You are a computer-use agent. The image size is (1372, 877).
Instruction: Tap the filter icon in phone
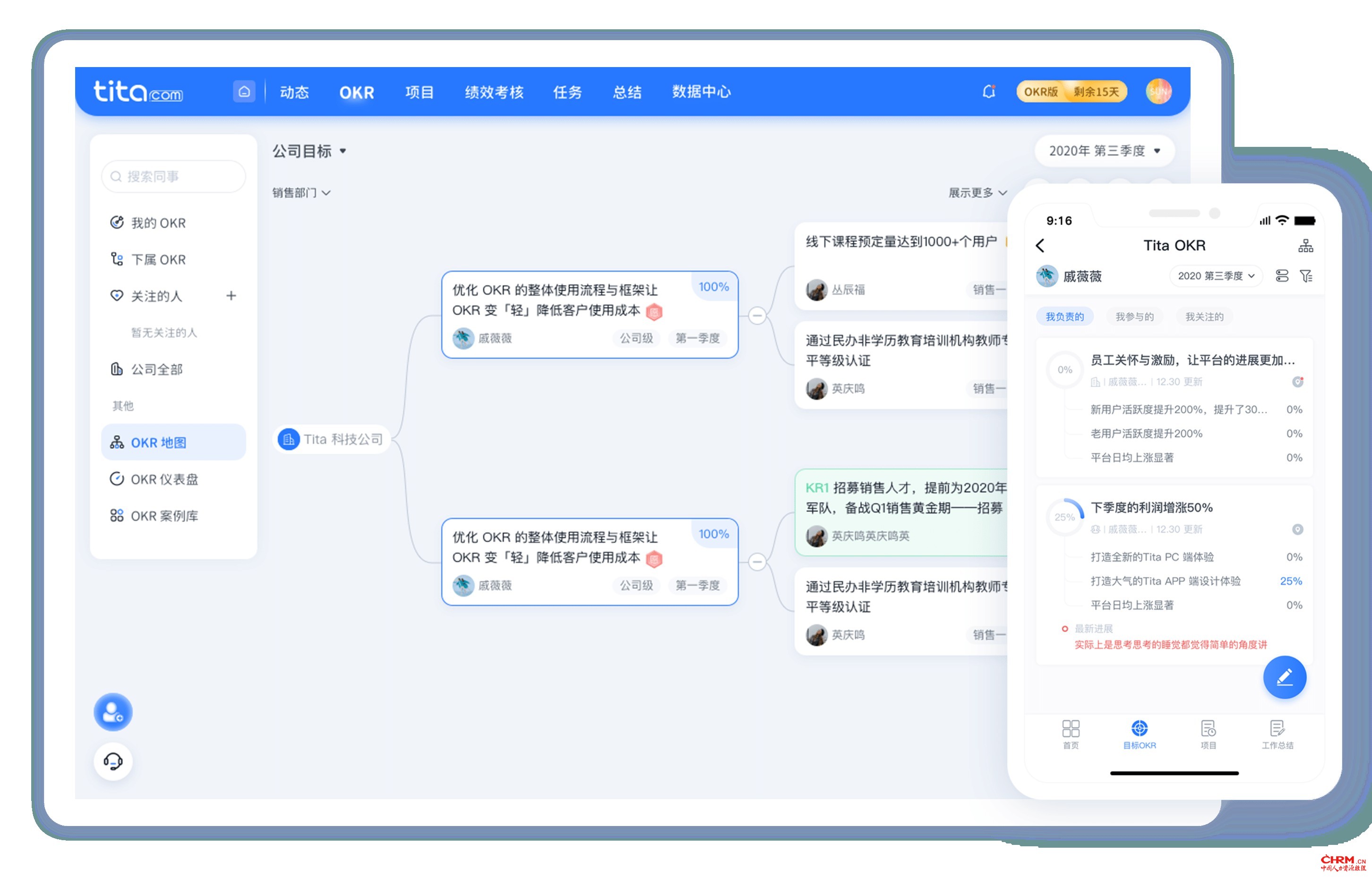pyautogui.click(x=1306, y=276)
